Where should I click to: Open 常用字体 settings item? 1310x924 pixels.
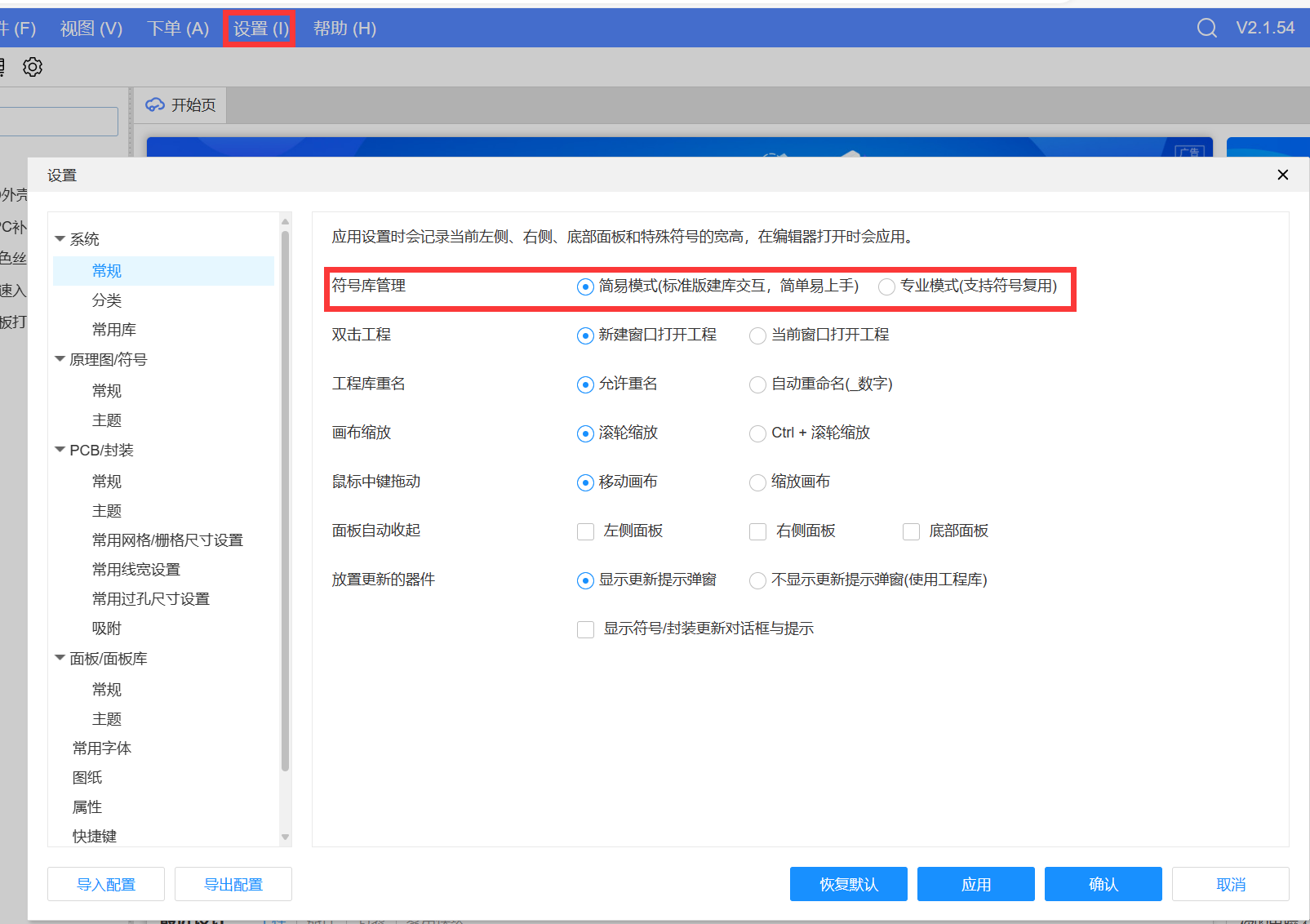pos(102,749)
